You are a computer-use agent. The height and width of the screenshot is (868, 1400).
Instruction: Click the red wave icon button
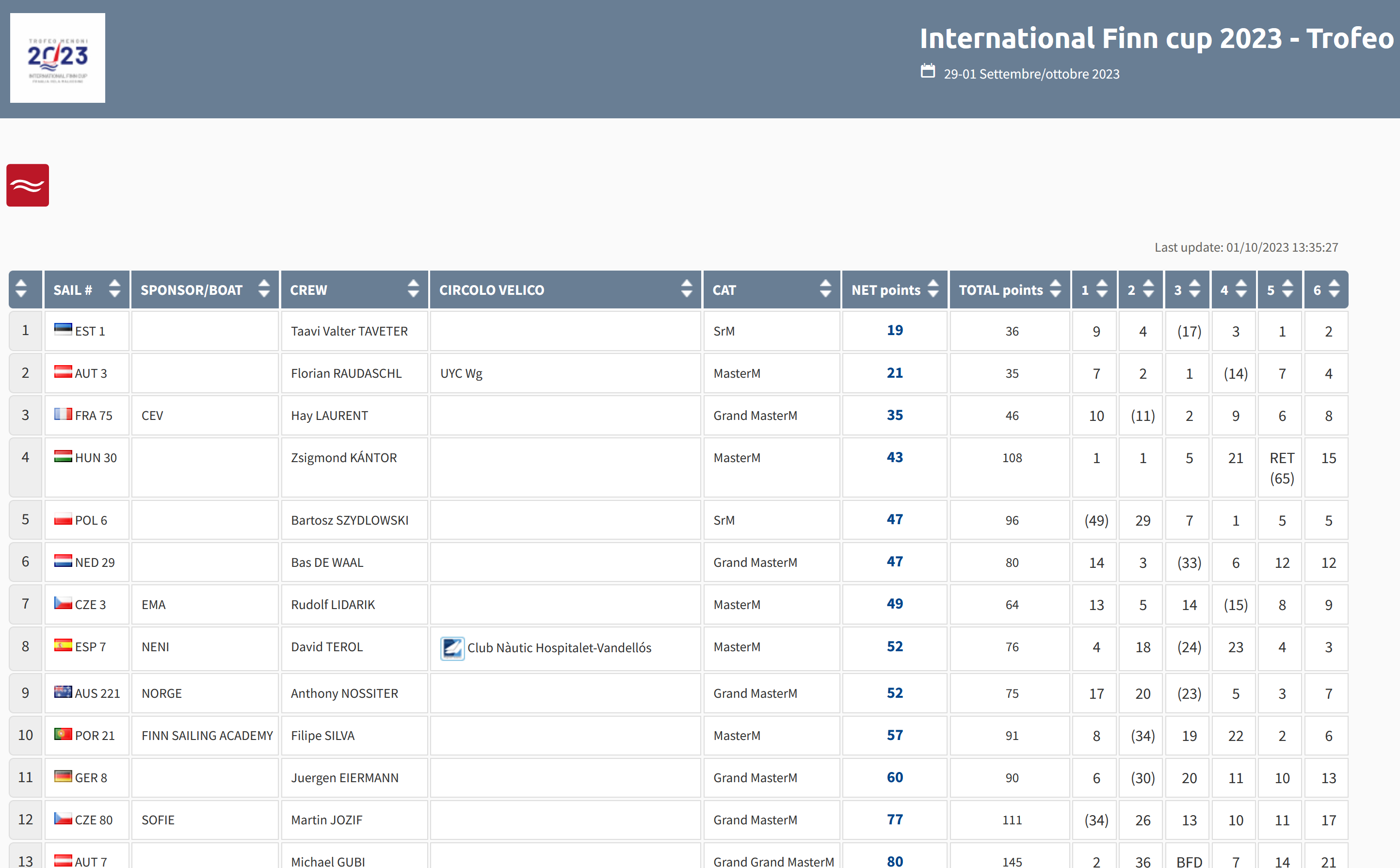pyautogui.click(x=28, y=185)
